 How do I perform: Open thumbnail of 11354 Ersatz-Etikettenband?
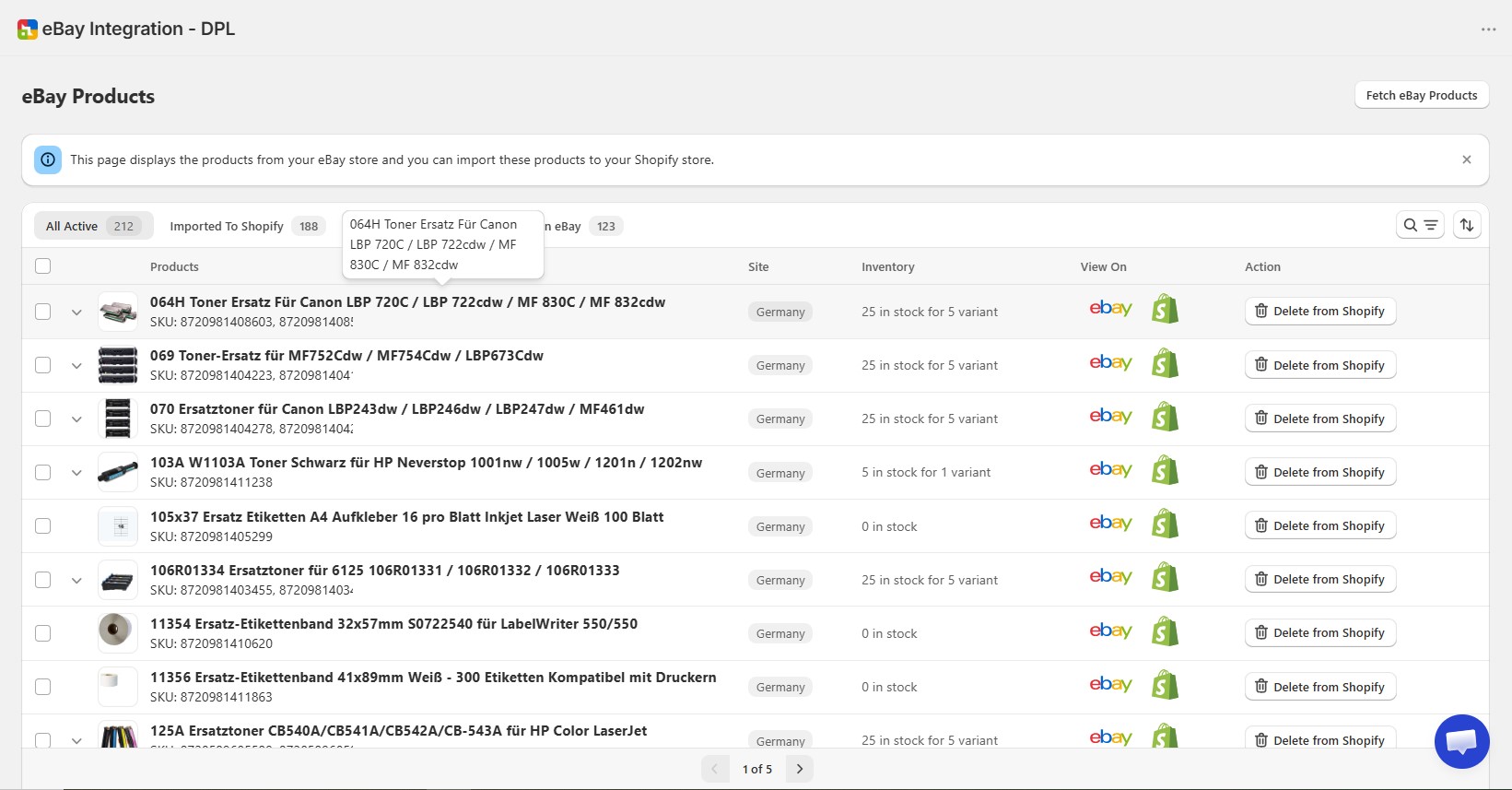click(118, 632)
